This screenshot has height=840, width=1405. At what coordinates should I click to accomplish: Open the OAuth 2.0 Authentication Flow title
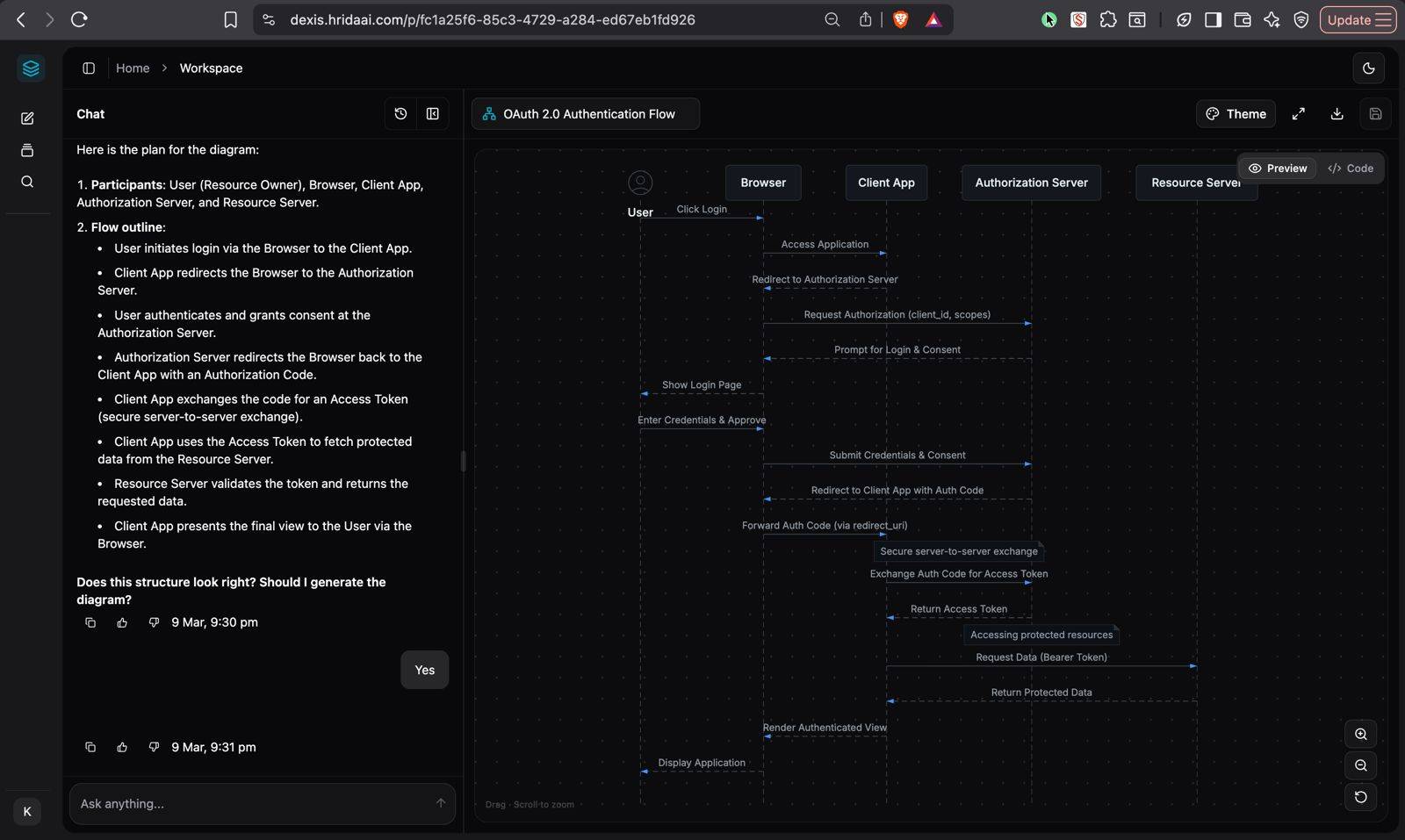click(586, 114)
